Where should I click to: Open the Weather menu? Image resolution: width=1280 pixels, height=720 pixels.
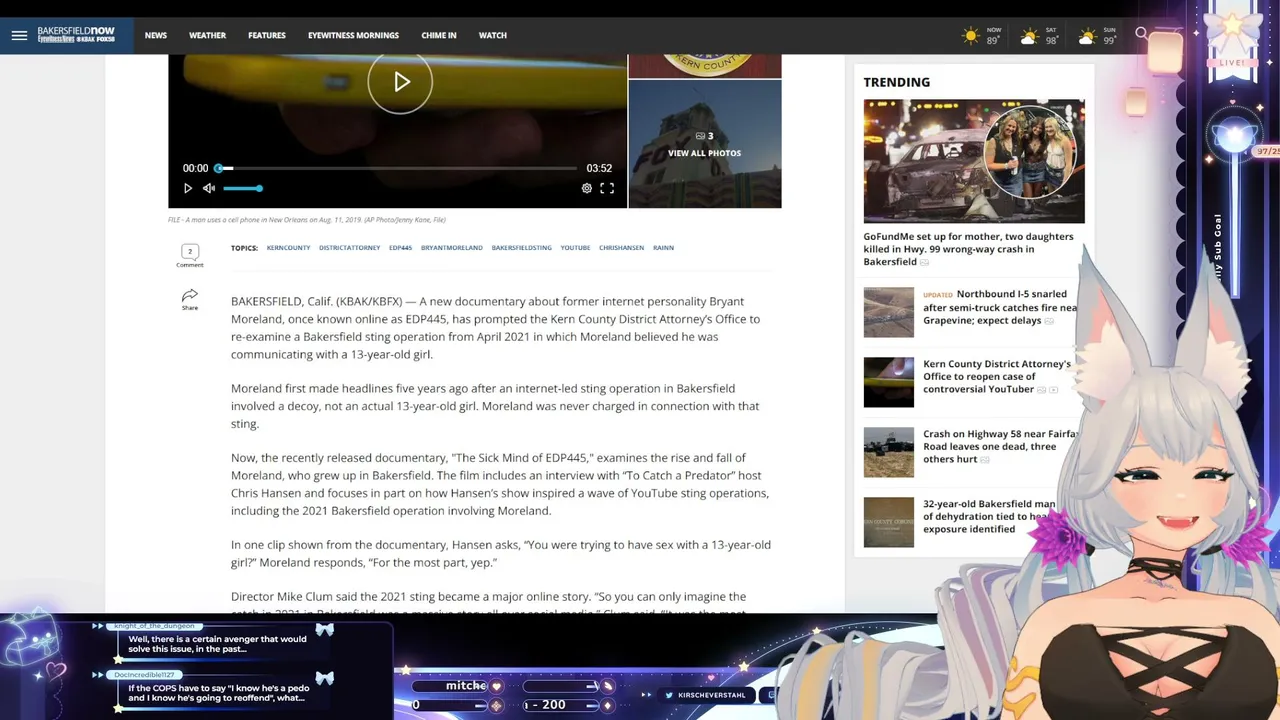[208, 35]
